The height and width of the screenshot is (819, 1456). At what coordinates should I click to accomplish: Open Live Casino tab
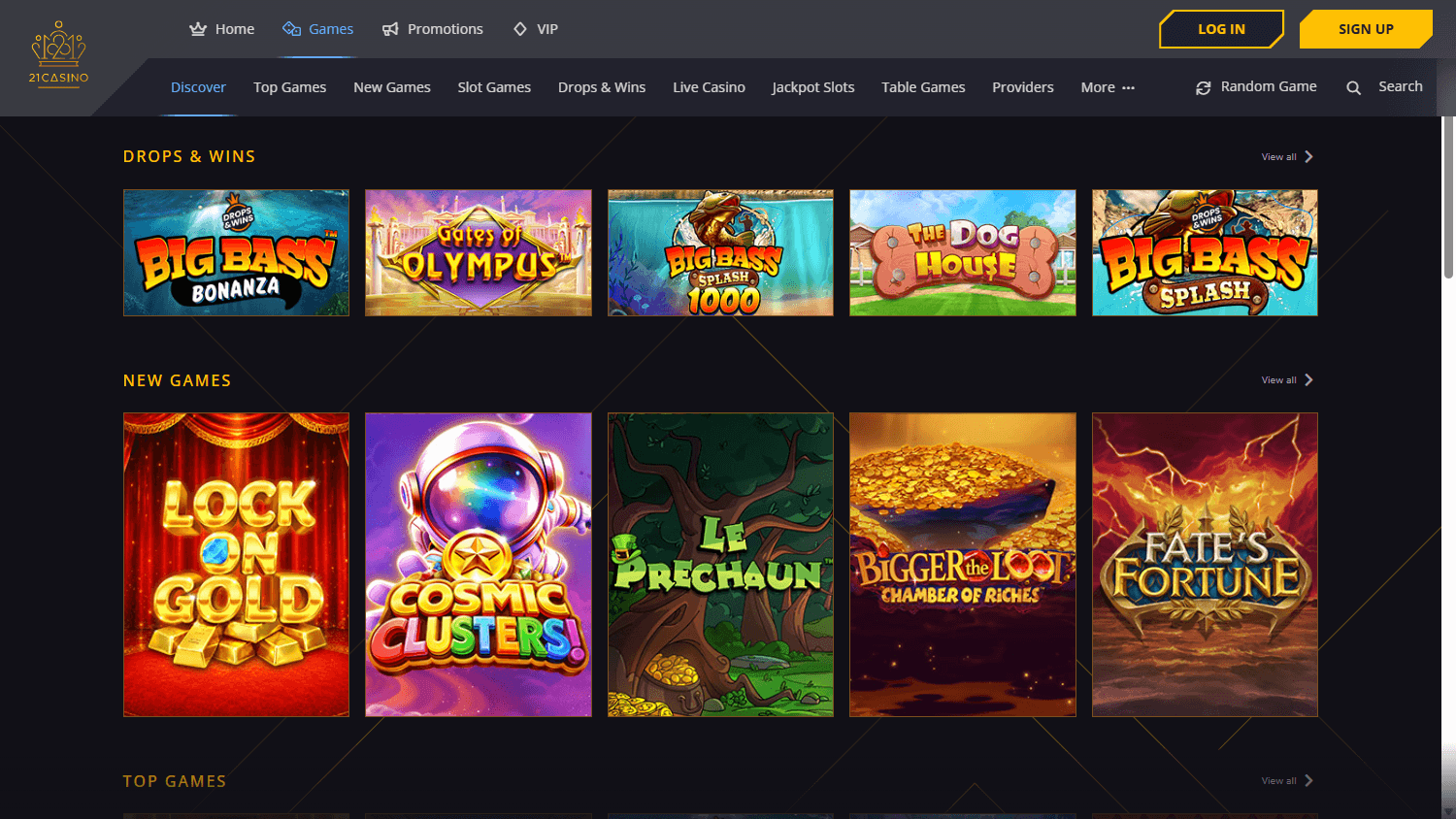[709, 87]
